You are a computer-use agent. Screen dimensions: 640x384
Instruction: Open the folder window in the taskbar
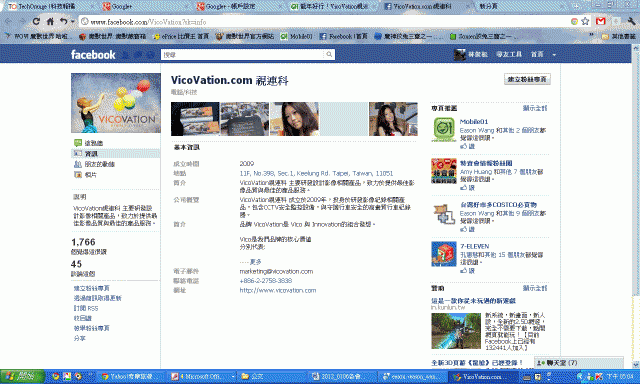pos(271,376)
